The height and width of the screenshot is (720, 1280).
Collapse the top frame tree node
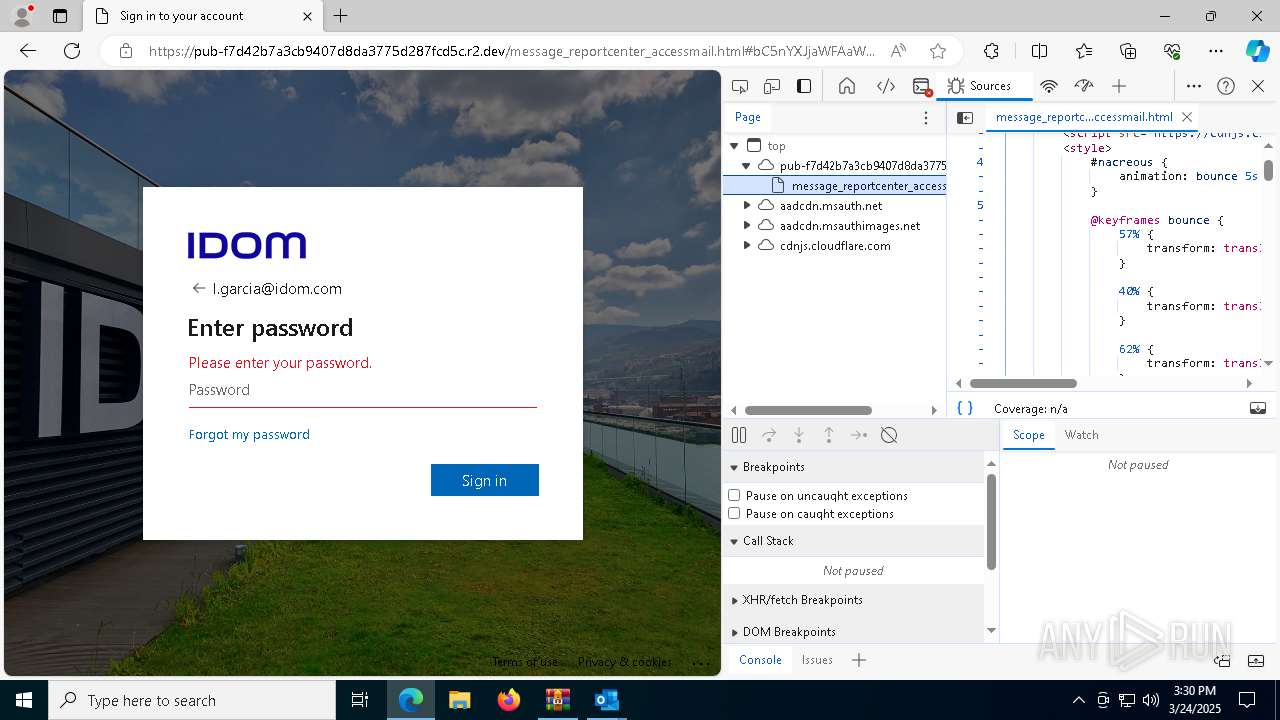click(x=734, y=146)
